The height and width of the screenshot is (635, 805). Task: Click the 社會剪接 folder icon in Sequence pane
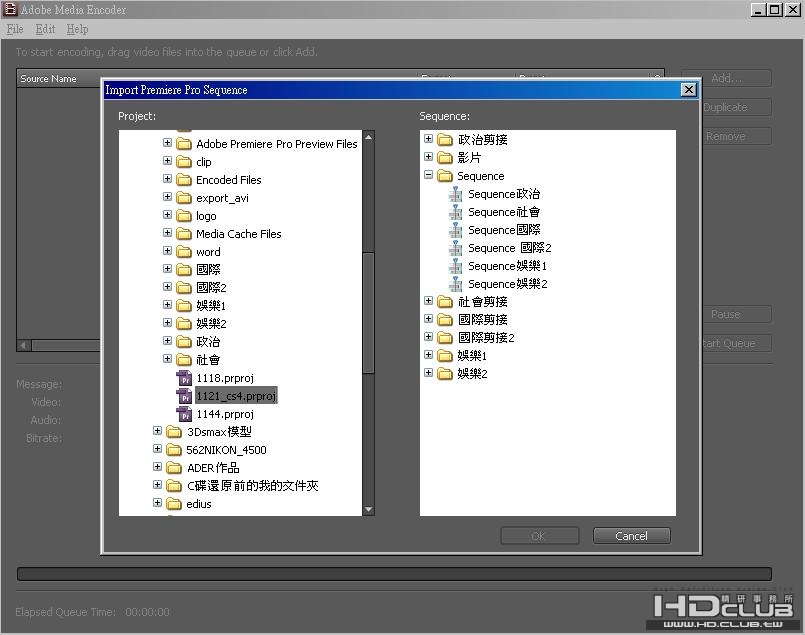point(445,301)
